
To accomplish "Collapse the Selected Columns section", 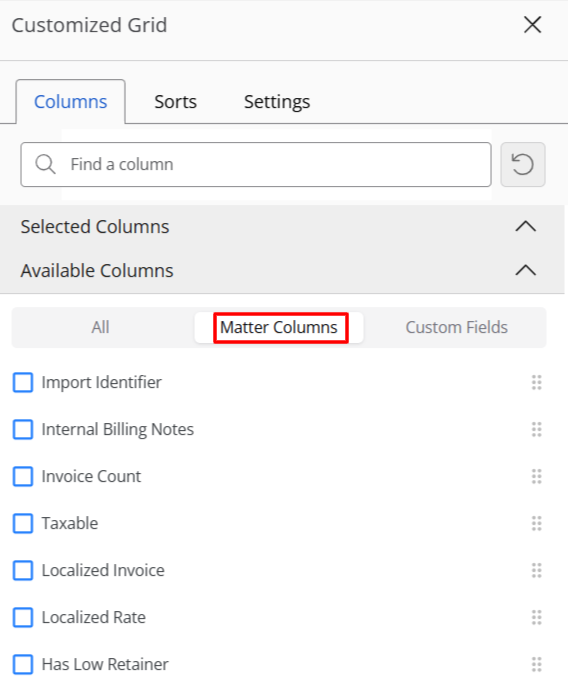I will tap(525, 226).
